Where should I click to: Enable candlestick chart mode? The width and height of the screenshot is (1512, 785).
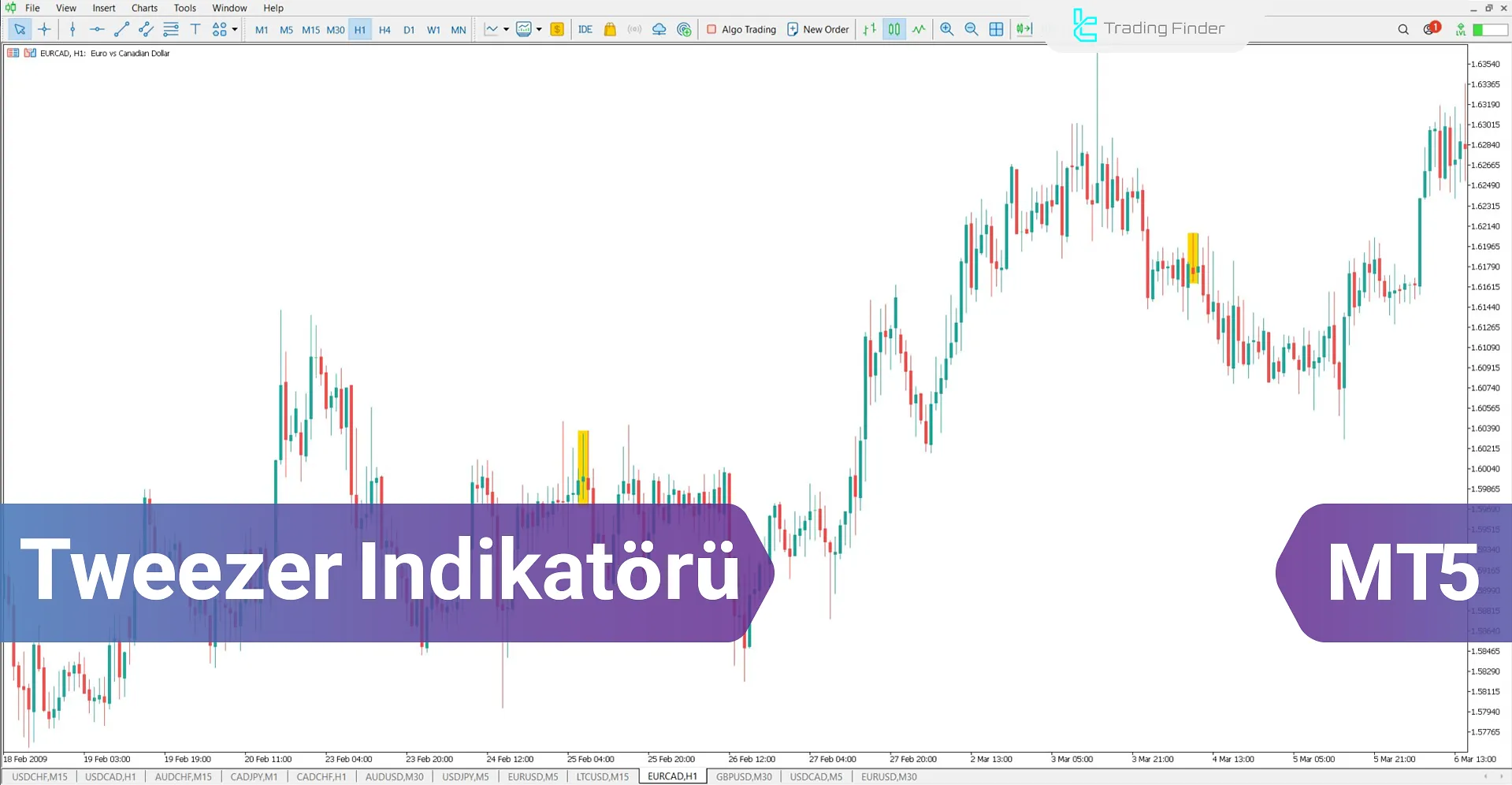893,29
